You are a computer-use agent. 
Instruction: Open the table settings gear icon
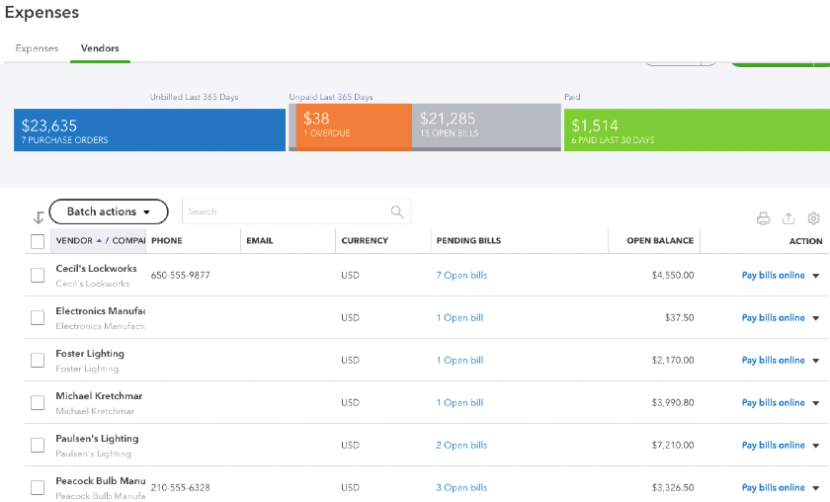(x=813, y=218)
